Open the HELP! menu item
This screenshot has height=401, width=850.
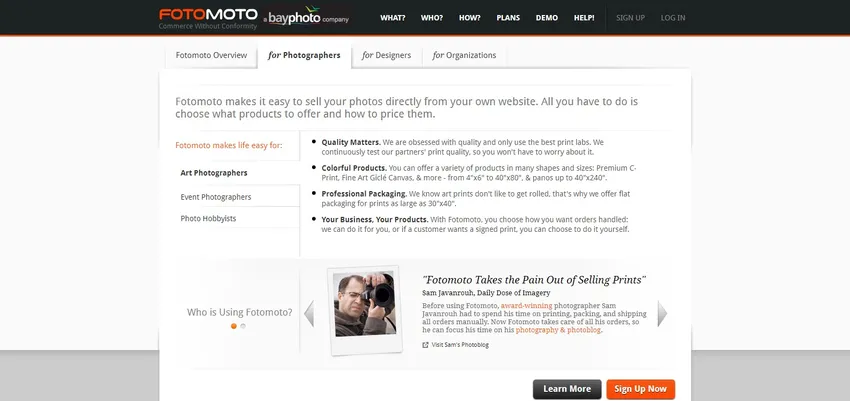coord(584,18)
